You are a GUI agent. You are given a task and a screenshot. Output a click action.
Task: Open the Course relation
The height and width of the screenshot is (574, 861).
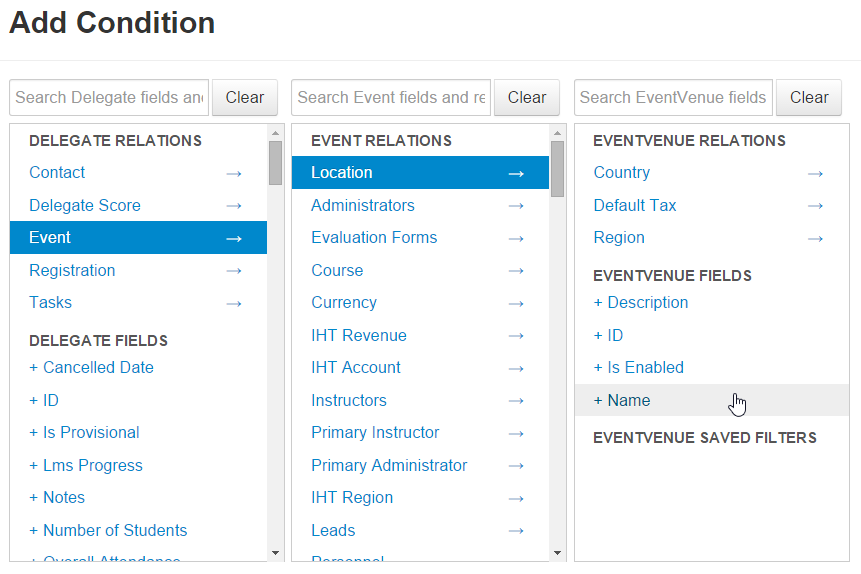[420, 270]
